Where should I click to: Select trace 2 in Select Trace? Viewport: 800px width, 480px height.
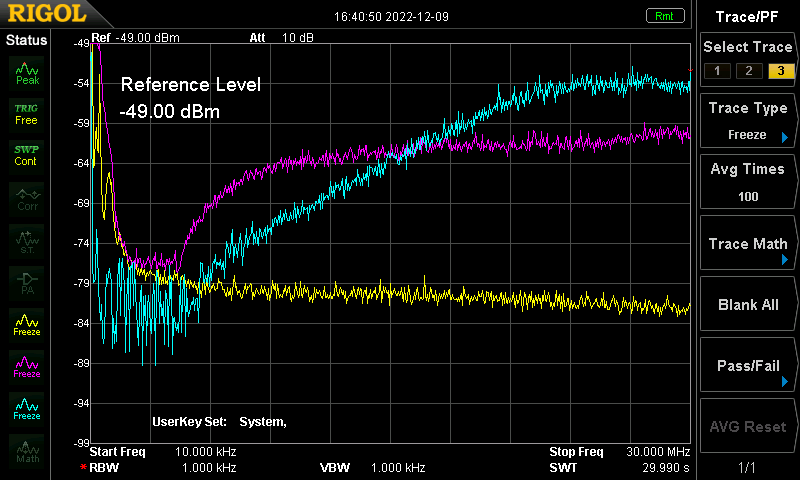(748, 70)
